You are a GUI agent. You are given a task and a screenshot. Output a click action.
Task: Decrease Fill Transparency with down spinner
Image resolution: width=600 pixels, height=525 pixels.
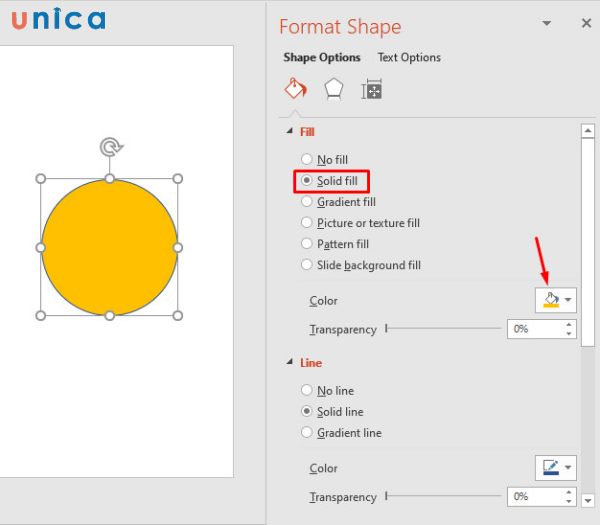click(569, 334)
